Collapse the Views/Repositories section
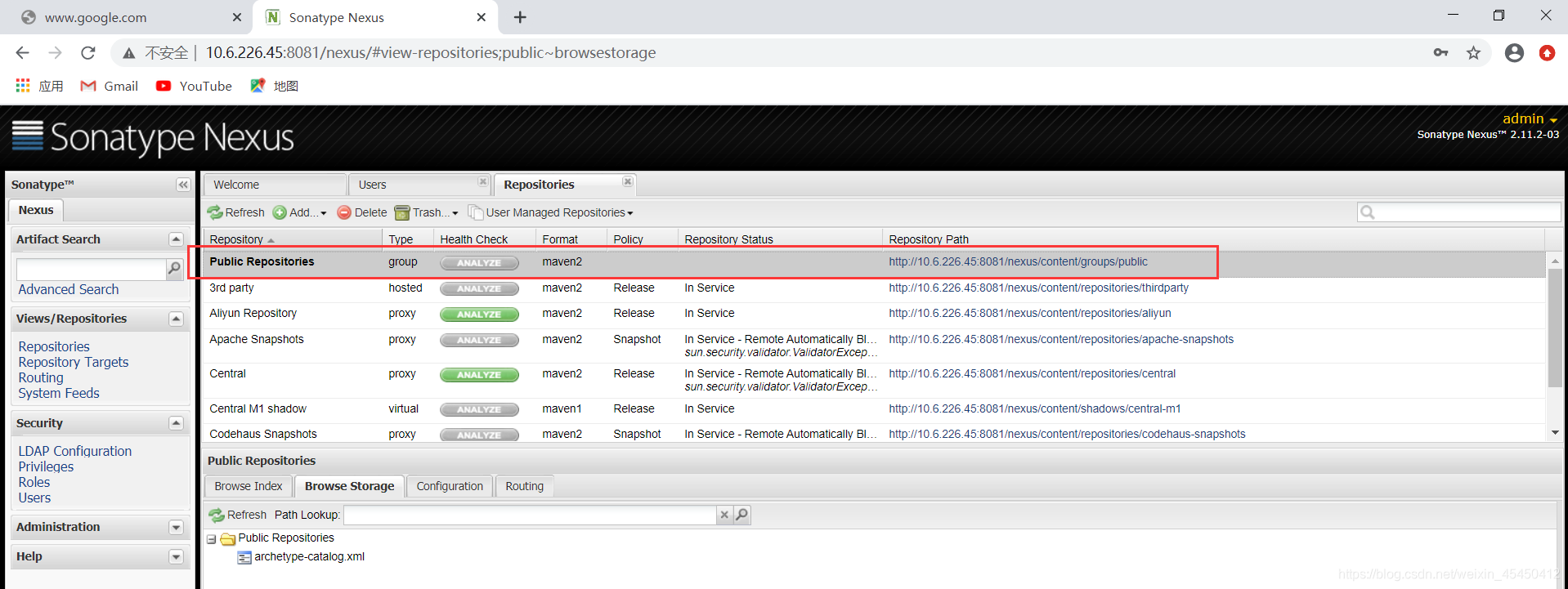 click(x=176, y=319)
